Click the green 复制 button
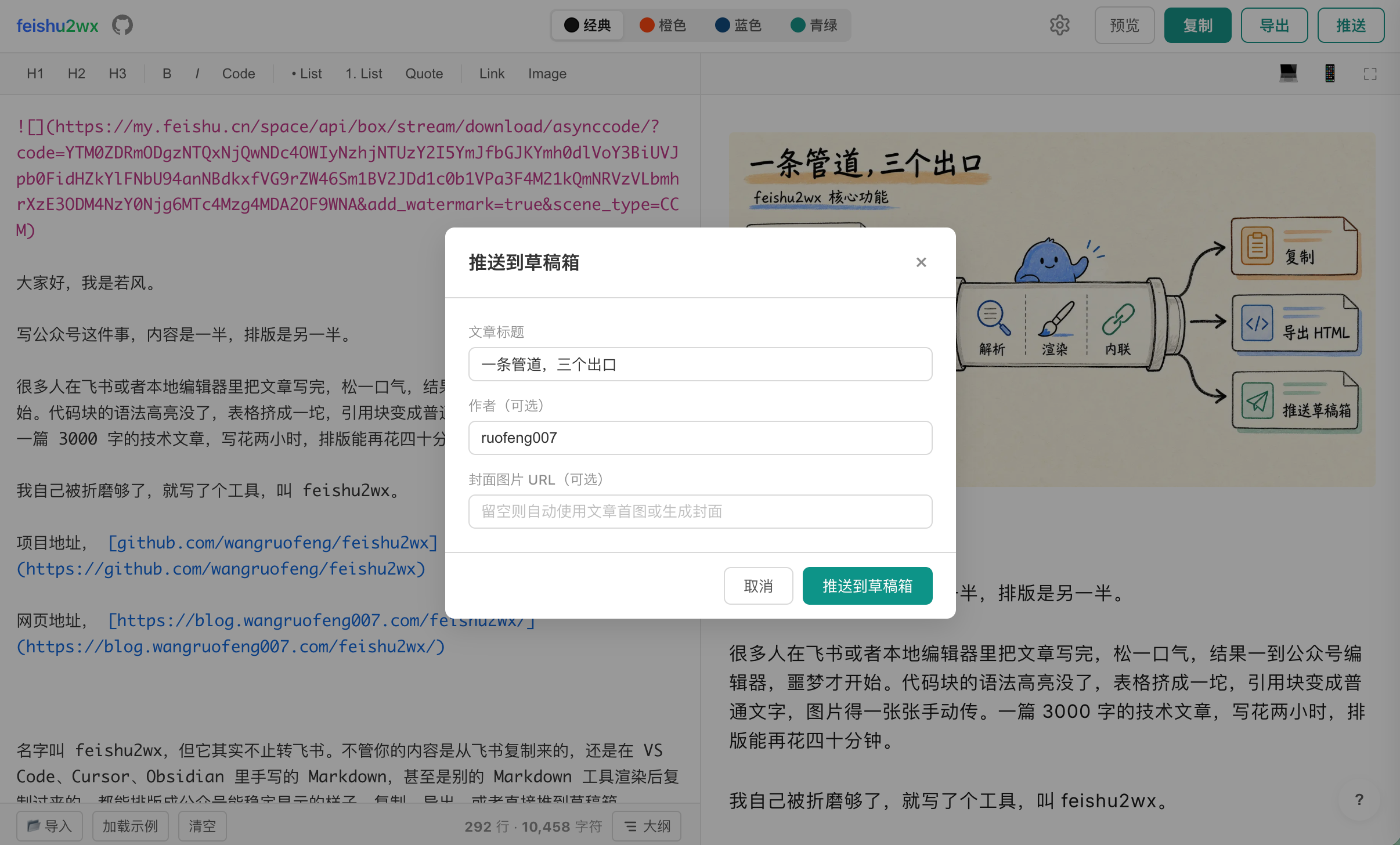The height and width of the screenshot is (845, 1400). [x=1197, y=26]
